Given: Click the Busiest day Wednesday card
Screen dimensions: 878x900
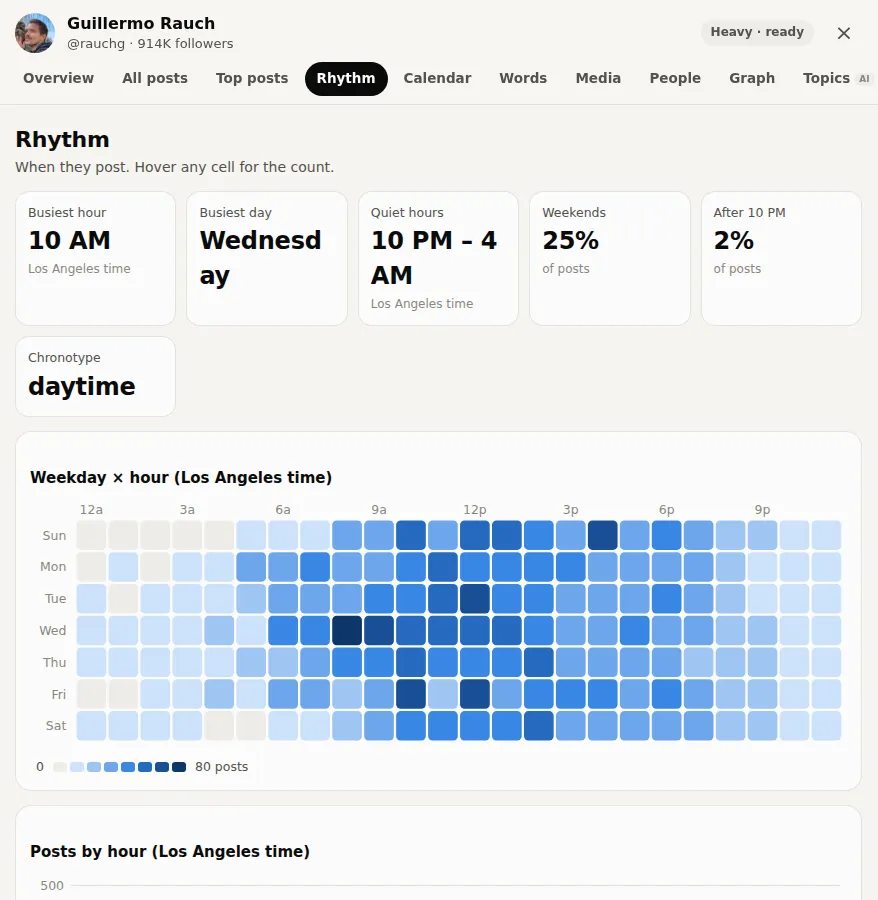Looking at the screenshot, I should (x=267, y=258).
